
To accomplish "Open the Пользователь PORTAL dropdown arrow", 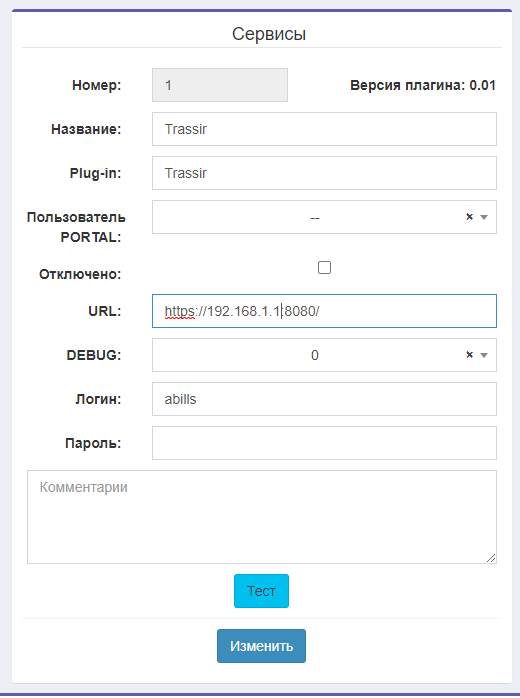I will tap(484, 217).
